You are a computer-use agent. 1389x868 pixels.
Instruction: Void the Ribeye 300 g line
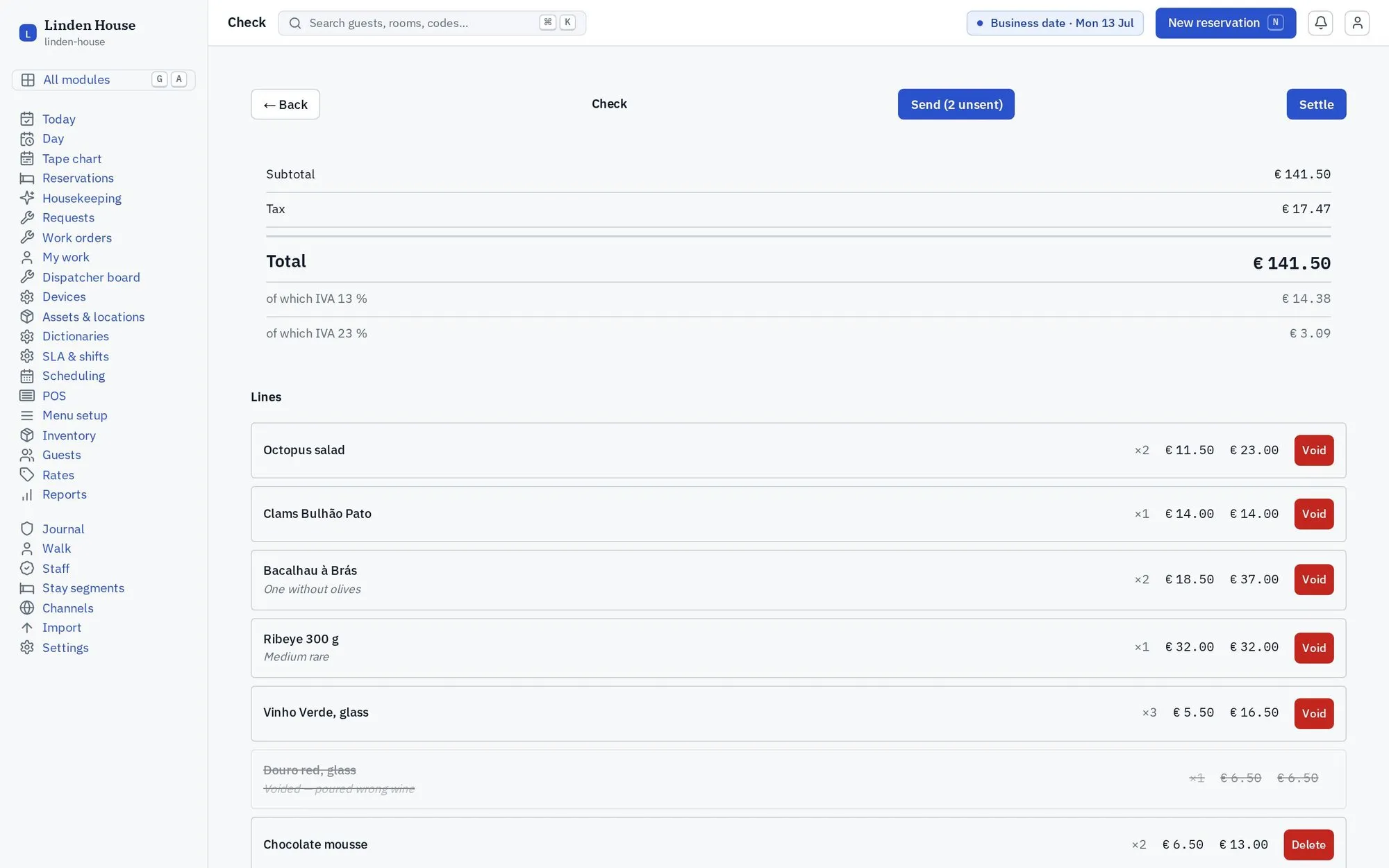coord(1314,648)
